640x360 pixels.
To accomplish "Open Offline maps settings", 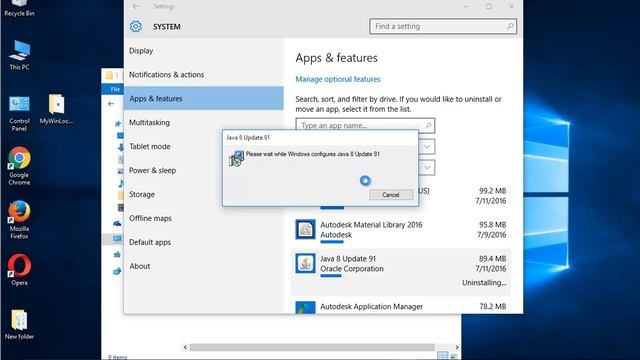I will [x=203, y=218].
